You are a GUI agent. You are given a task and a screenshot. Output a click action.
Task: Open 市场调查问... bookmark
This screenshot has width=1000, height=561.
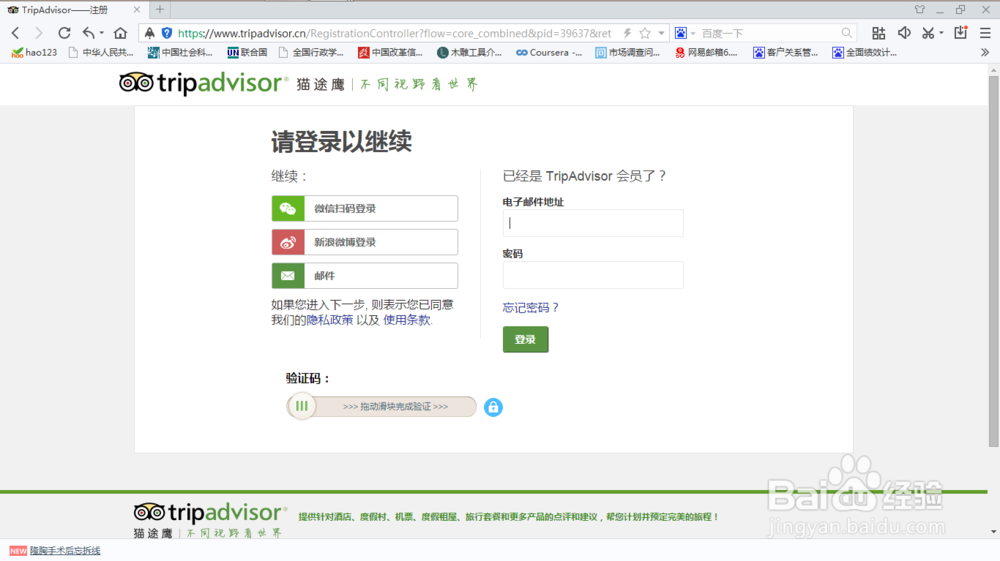(628, 52)
